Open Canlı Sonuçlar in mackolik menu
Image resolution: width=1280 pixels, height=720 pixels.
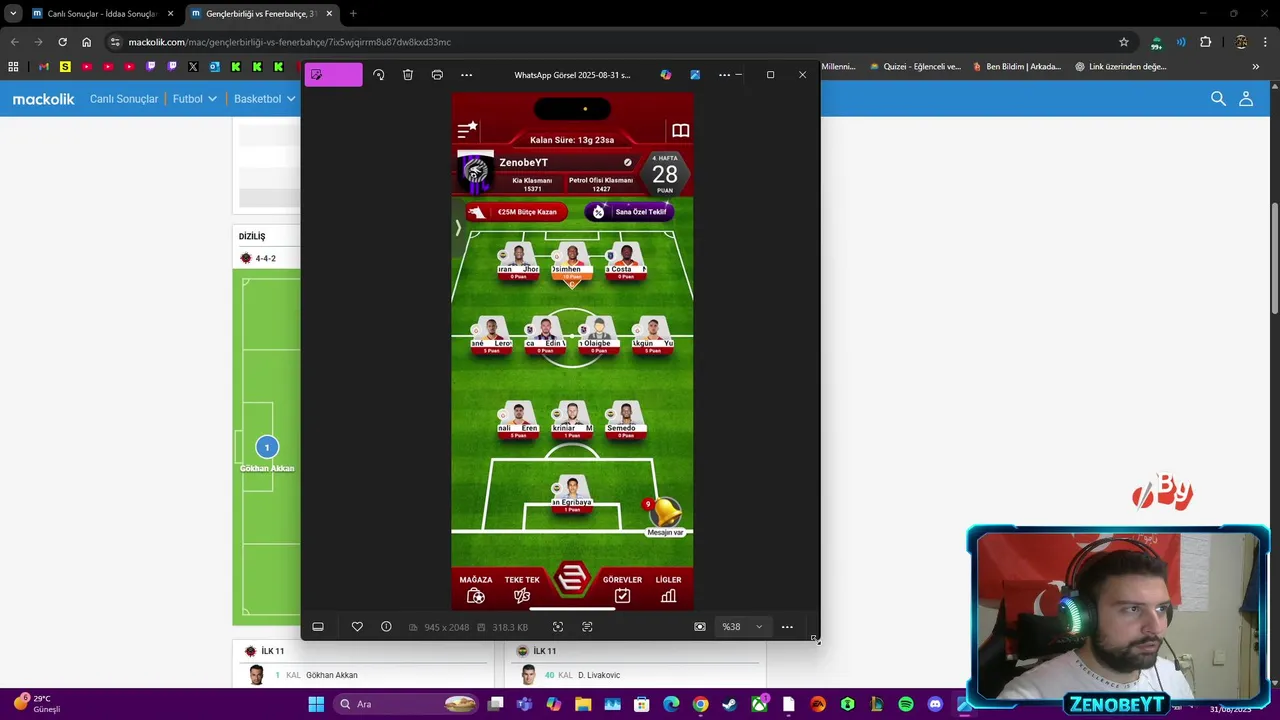[124, 99]
